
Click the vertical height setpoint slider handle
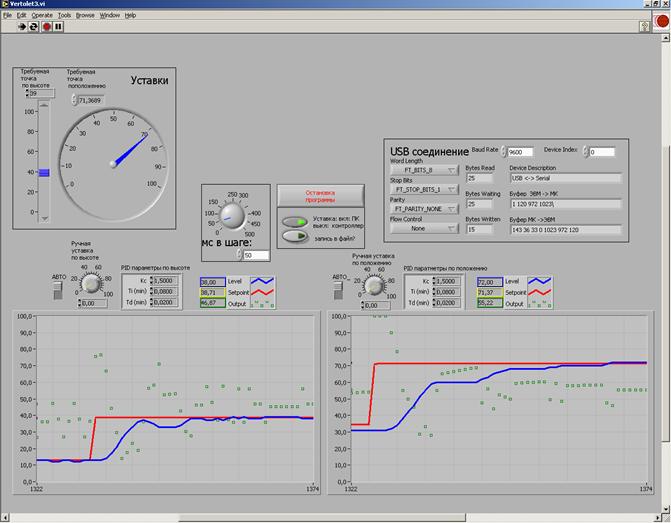coord(44,172)
